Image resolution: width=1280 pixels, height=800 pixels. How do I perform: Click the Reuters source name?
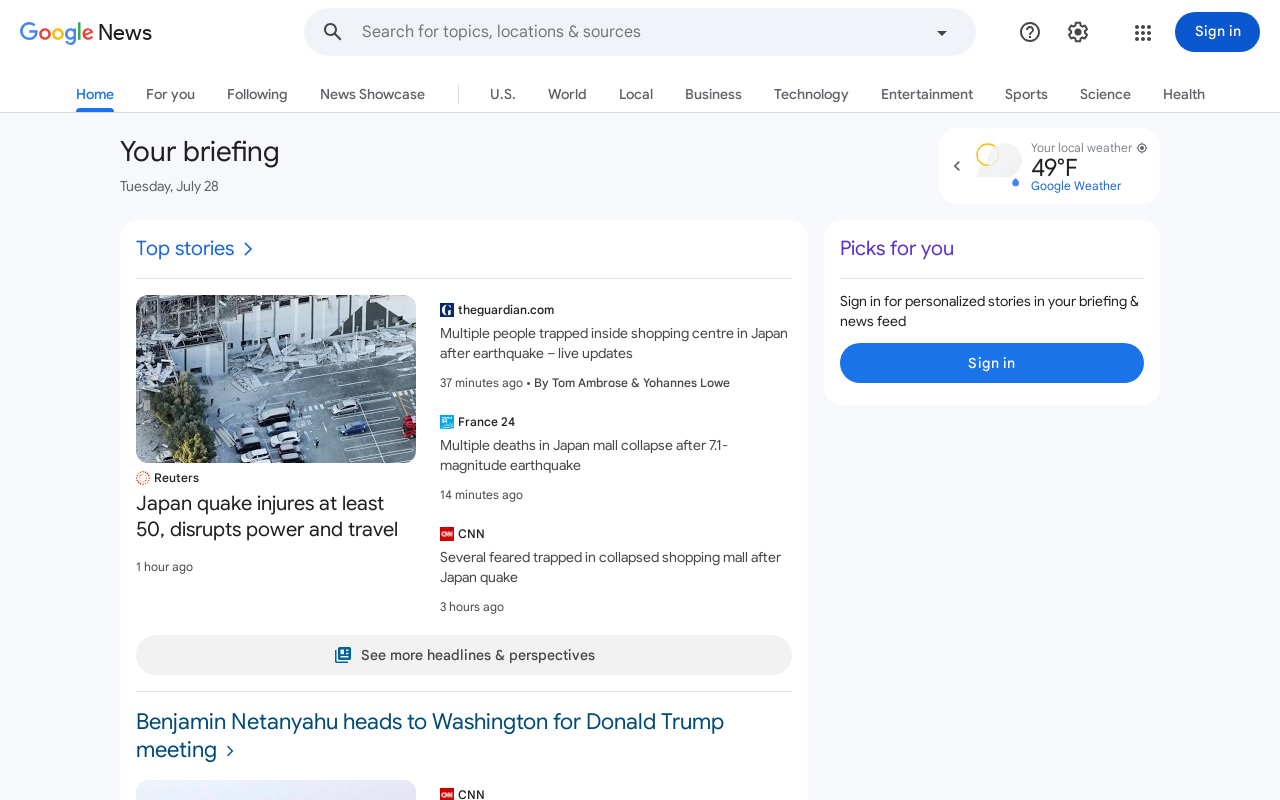coord(176,478)
